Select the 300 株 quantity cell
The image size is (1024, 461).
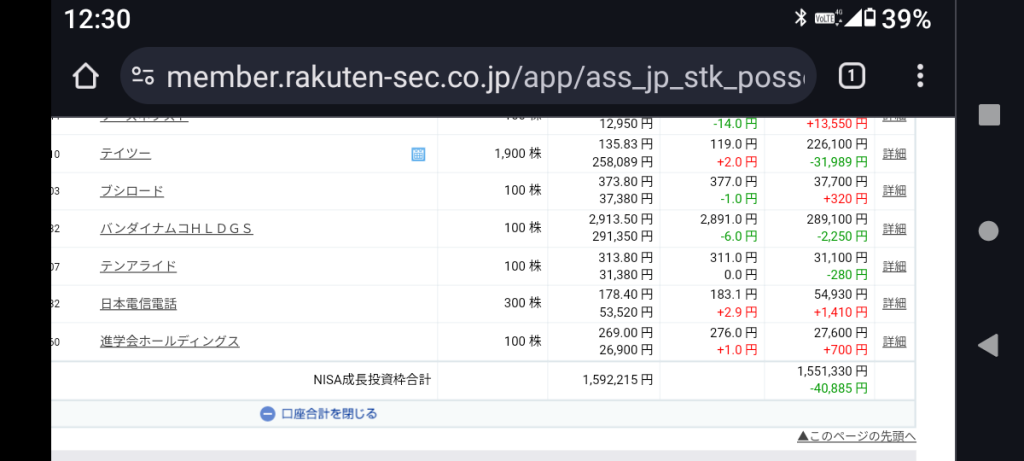click(x=522, y=304)
